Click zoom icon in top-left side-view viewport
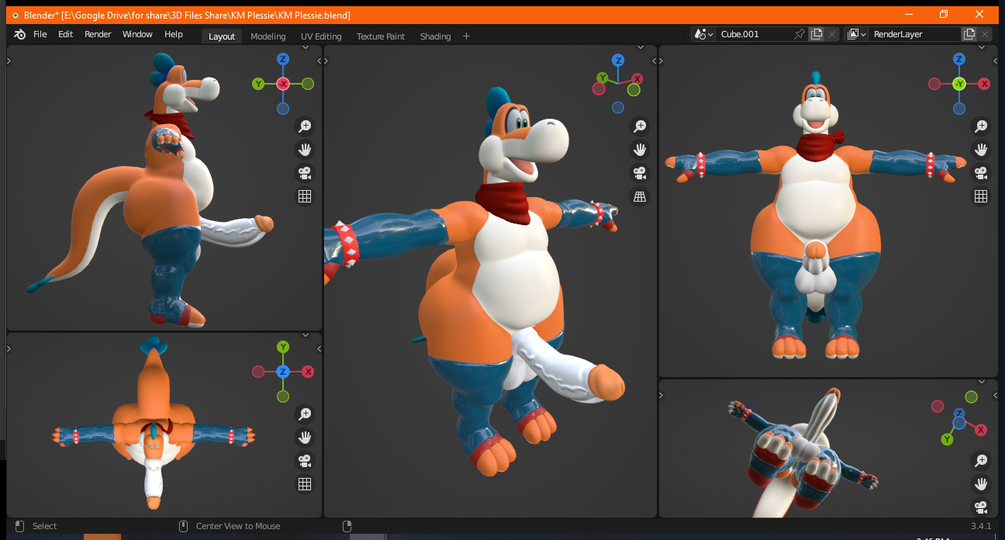The height and width of the screenshot is (540, 1005). 304,126
